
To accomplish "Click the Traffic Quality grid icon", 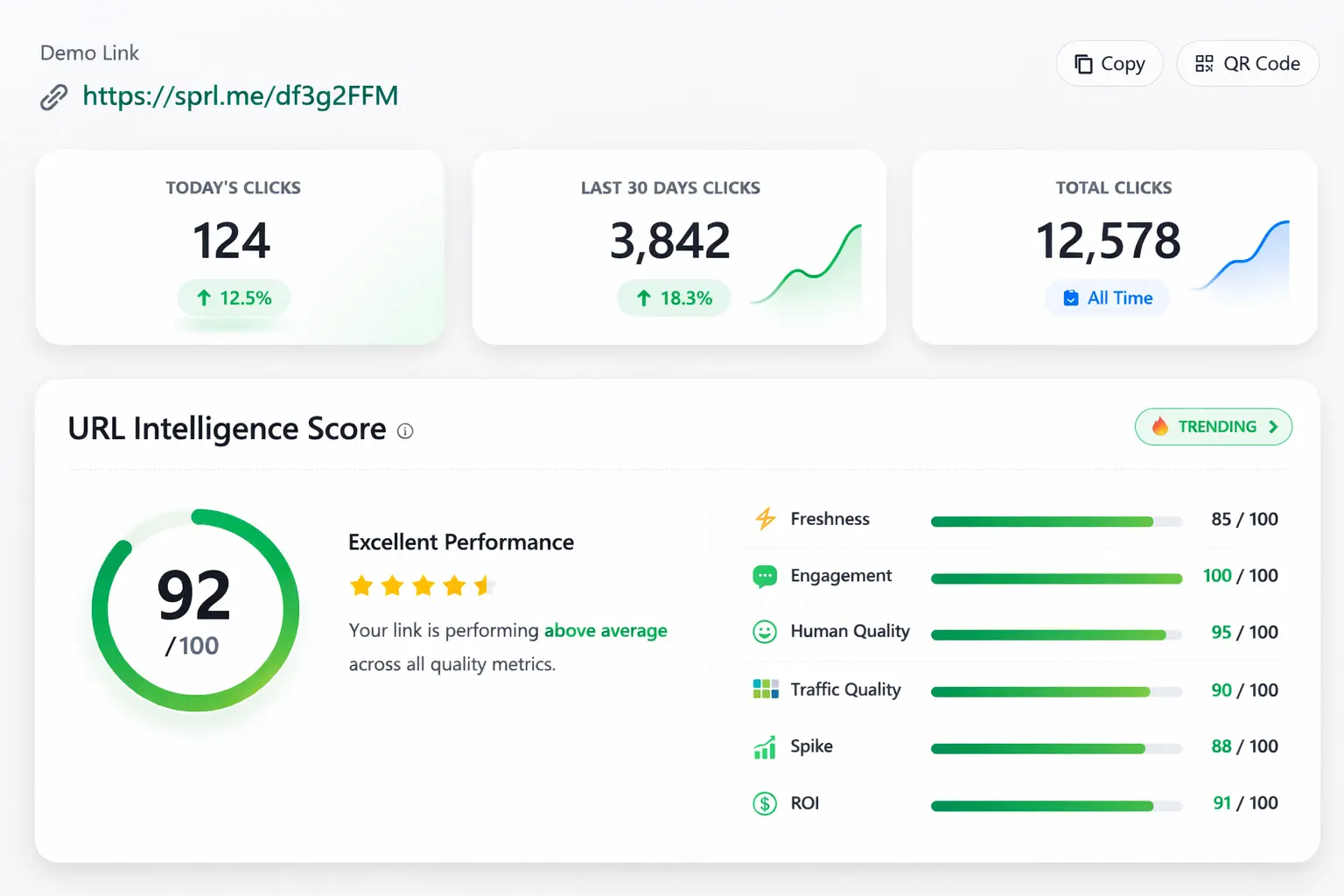I will (x=765, y=689).
